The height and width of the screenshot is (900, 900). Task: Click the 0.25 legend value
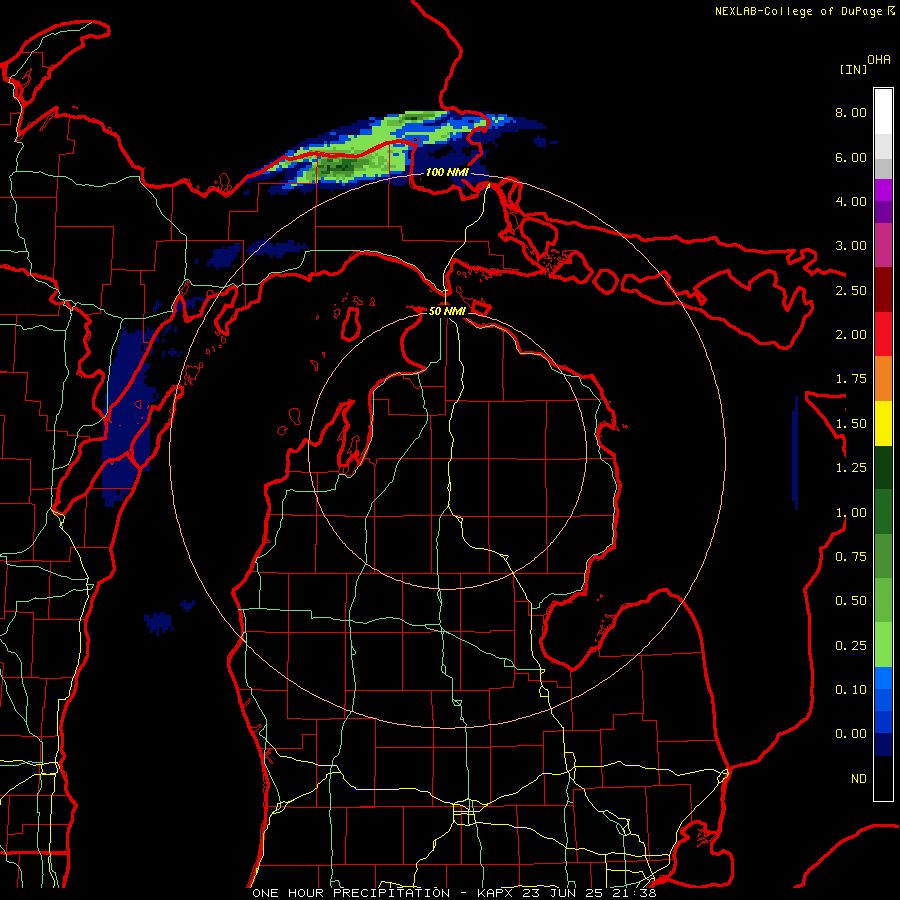pyautogui.click(x=850, y=646)
